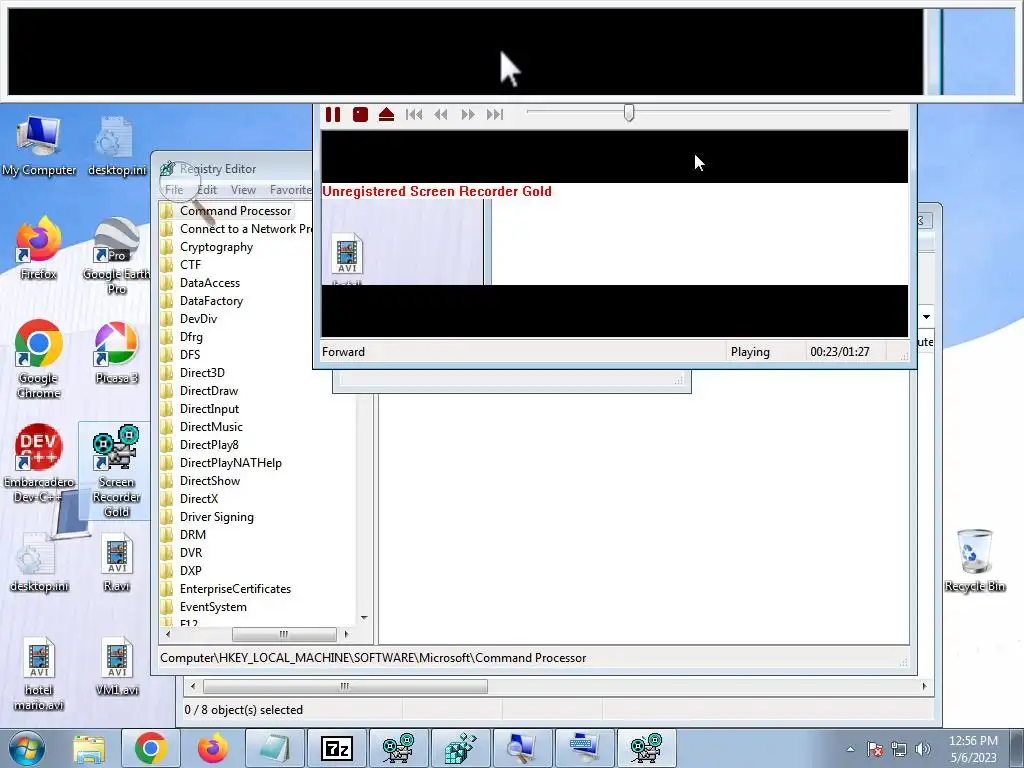
Task: Skip to end with the next-track button
Action: (x=495, y=115)
